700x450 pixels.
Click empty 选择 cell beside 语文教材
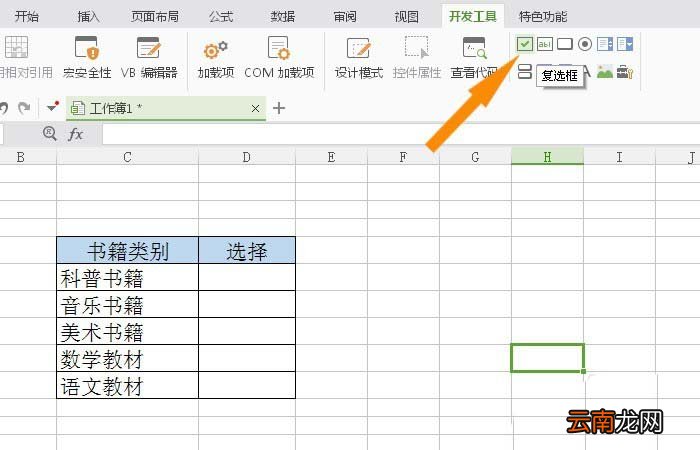point(247,385)
